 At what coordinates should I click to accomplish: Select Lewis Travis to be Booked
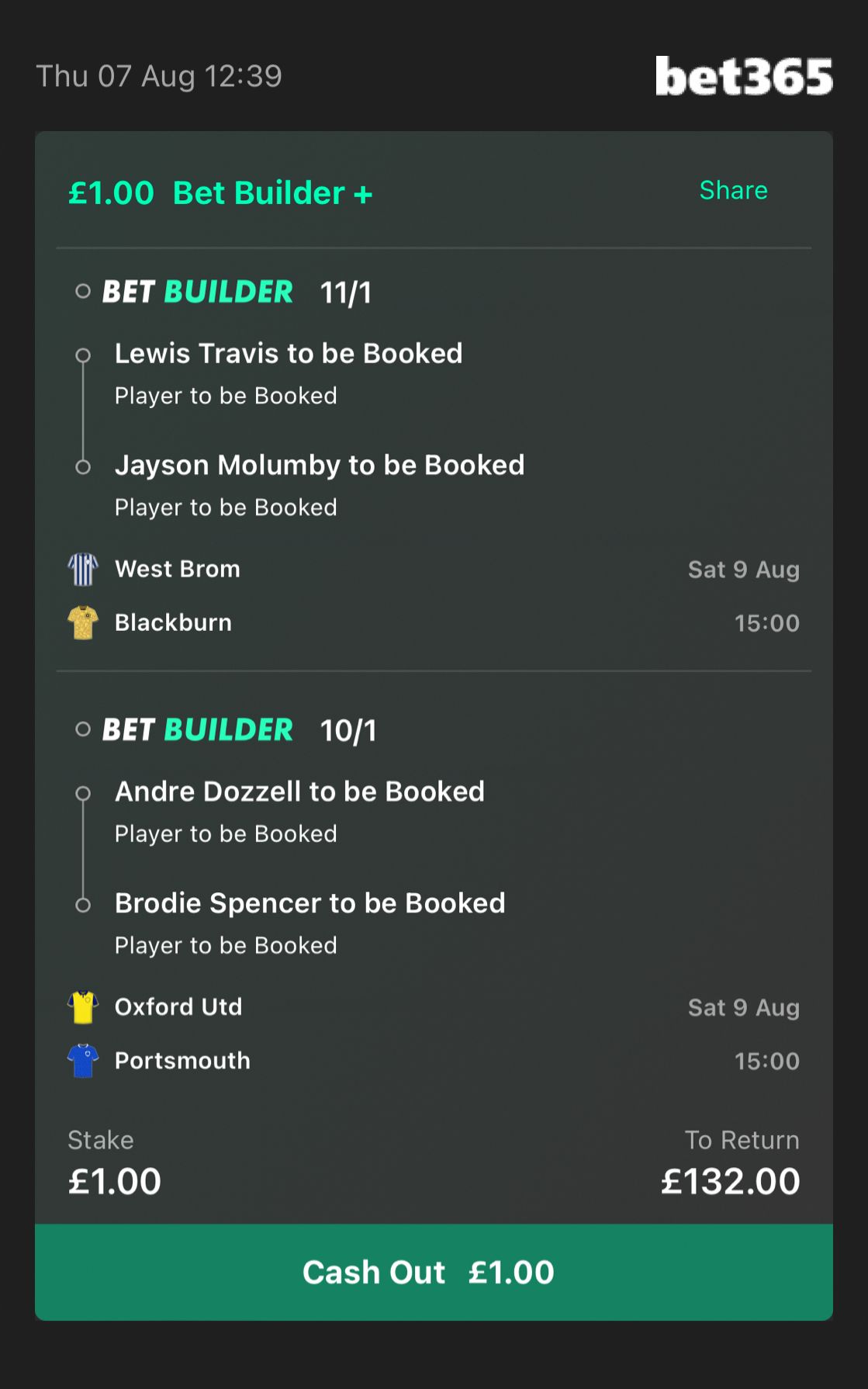click(289, 354)
